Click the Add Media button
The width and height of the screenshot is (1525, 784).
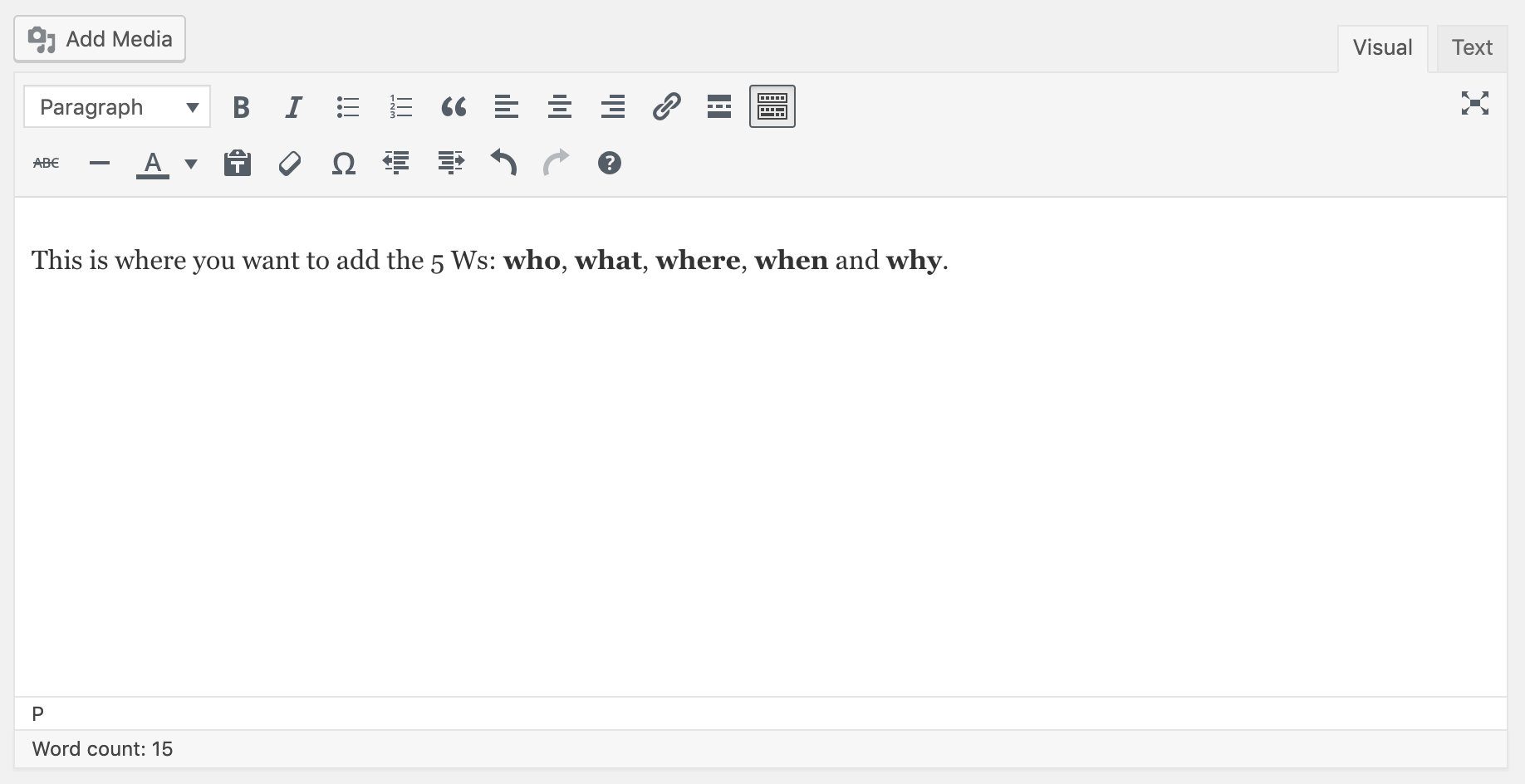tap(99, 38)
